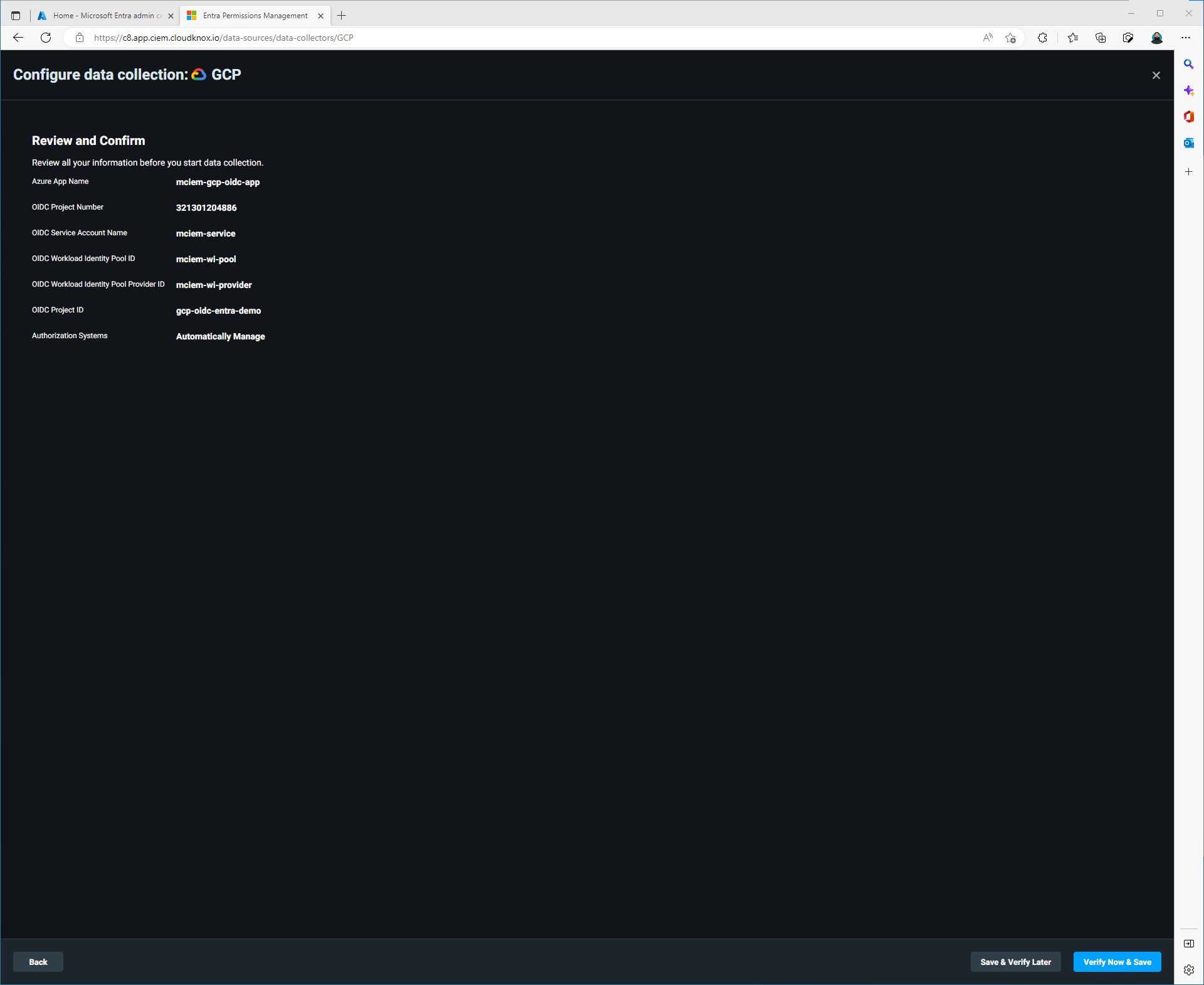Viewport: 1204px width, 985px height.
Task: Refresh the current page
Action: coord(46,38)
